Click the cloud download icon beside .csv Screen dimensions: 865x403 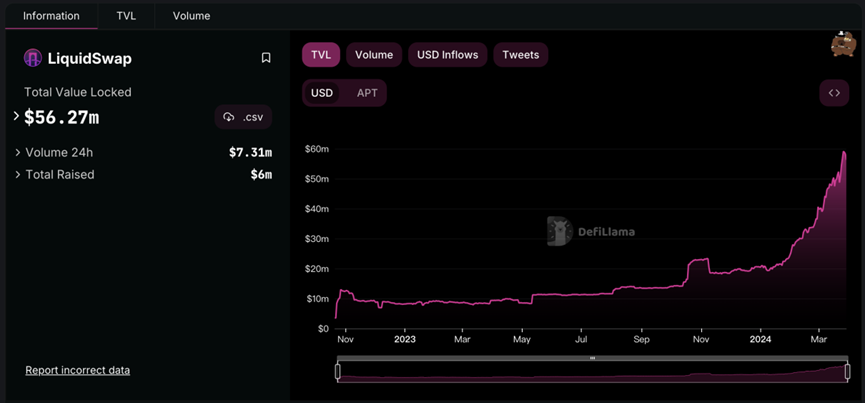pyautogui.click(x=228, y=117)
